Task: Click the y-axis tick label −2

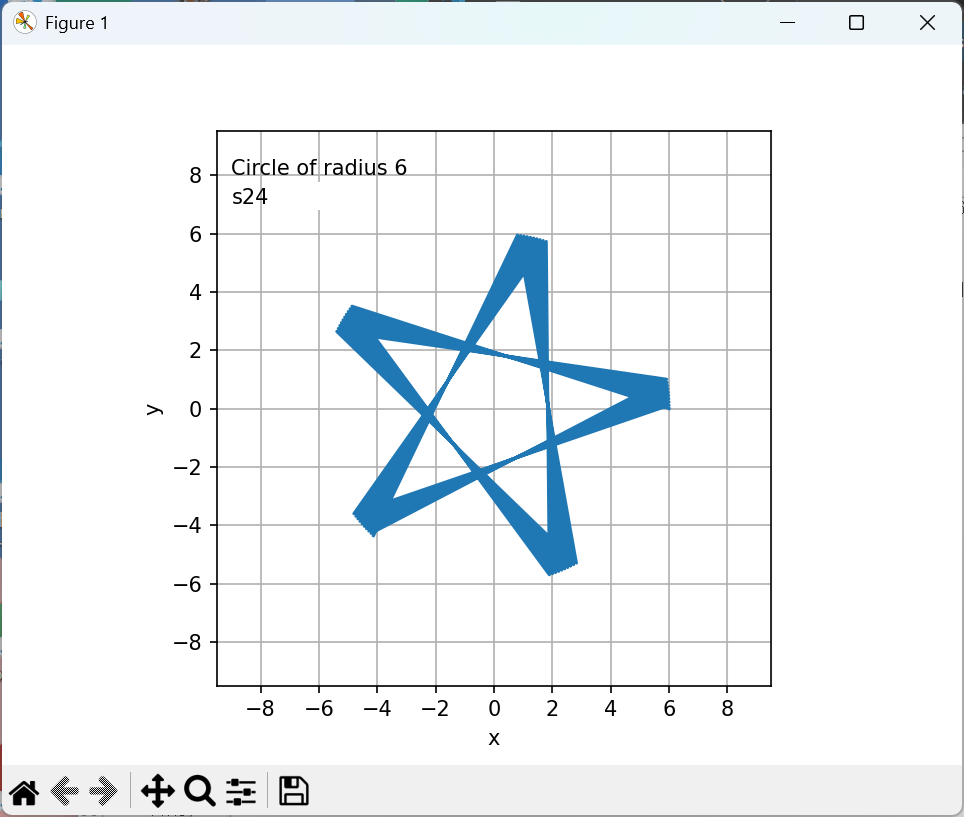Action: [188, 467]
